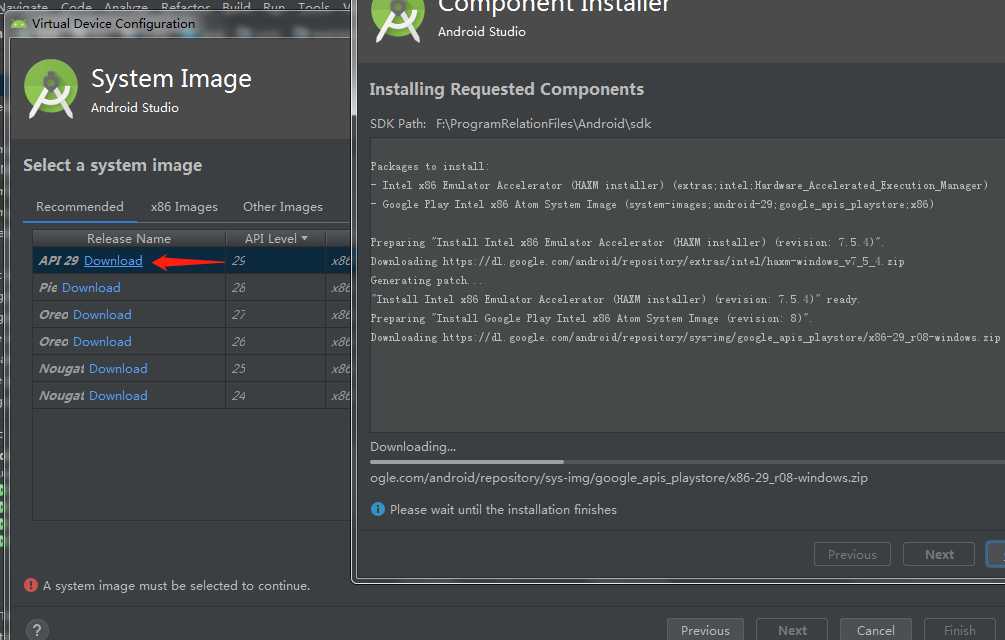Click Next in Component Installer dialog

939,554
